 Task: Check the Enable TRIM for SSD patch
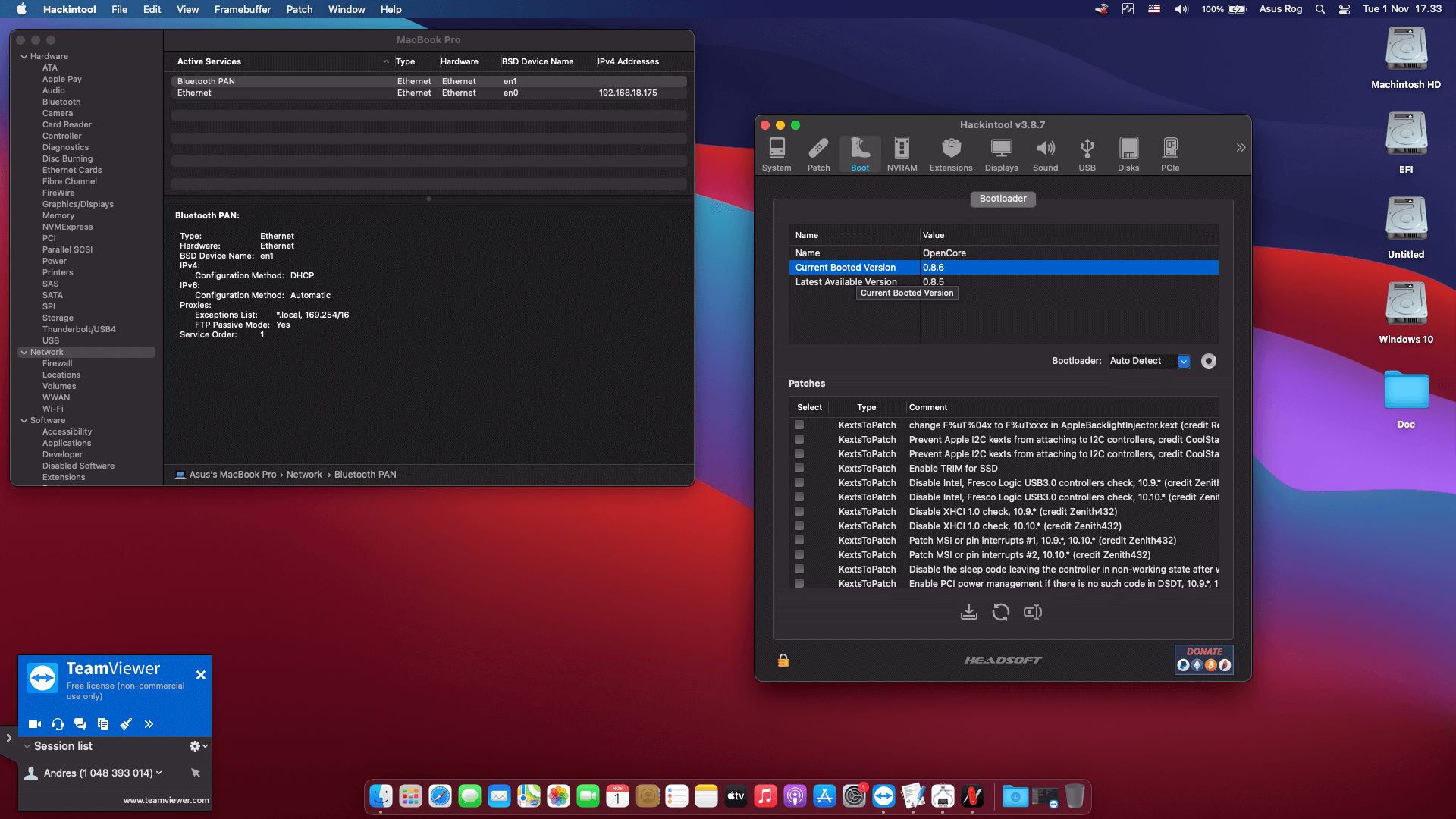coord(799,468)
